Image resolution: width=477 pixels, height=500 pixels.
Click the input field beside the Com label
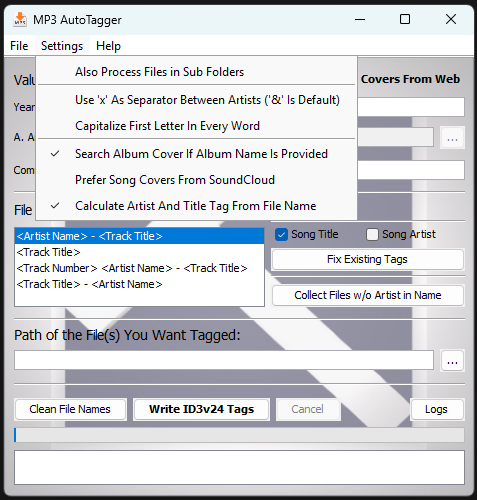click(411, 170)
